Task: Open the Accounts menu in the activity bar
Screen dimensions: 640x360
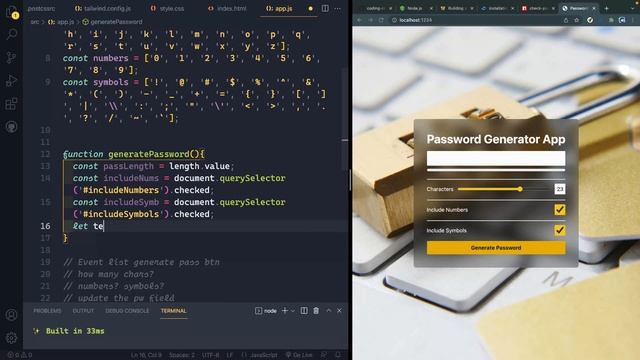Action: [11, 315]
